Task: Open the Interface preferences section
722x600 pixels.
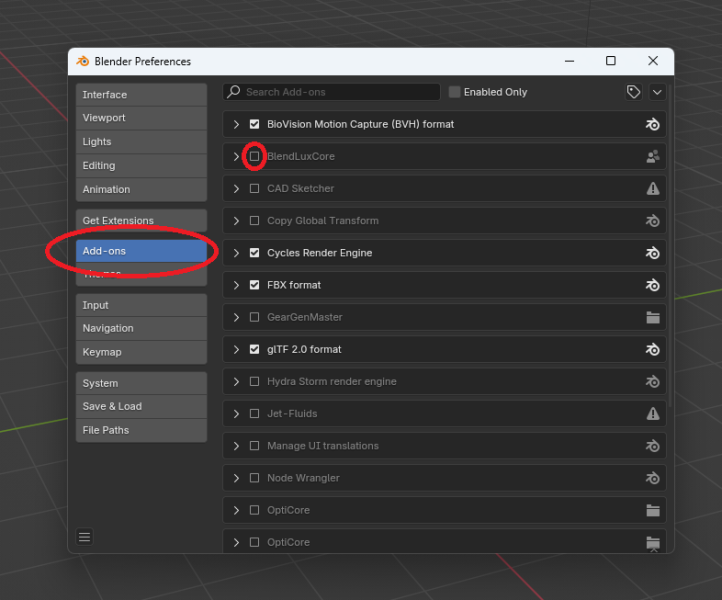Action: [x=141, y=95]
